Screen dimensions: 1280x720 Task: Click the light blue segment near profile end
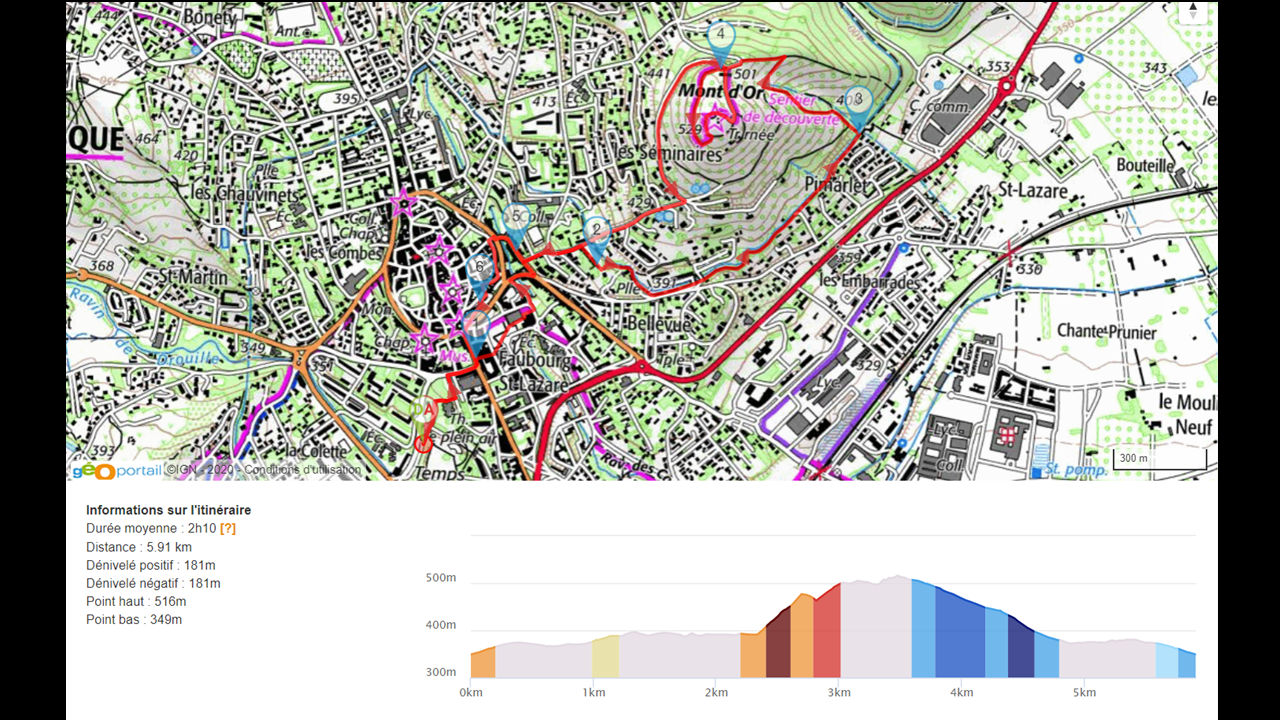coord(1167,660)
